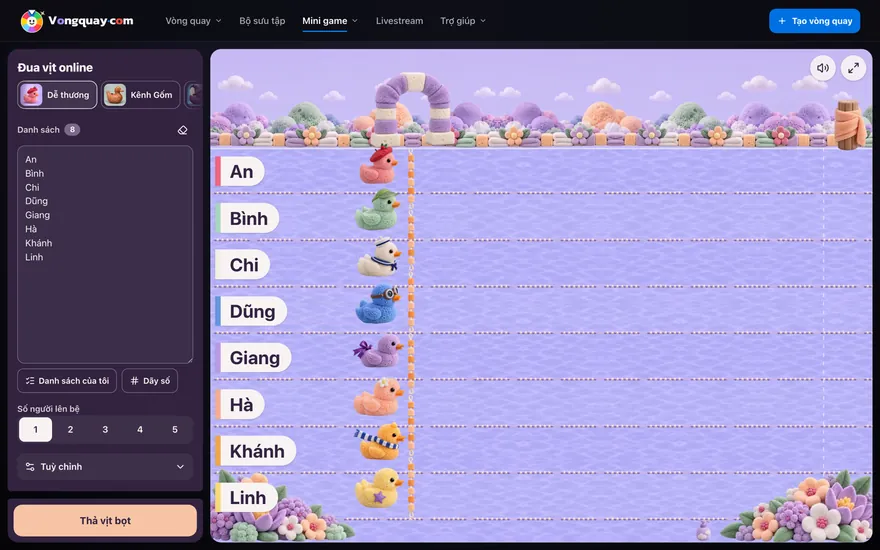Click Linh's yellow star duck
The width and height of the screenshot is (880, 550).
[x=379, y=488]
